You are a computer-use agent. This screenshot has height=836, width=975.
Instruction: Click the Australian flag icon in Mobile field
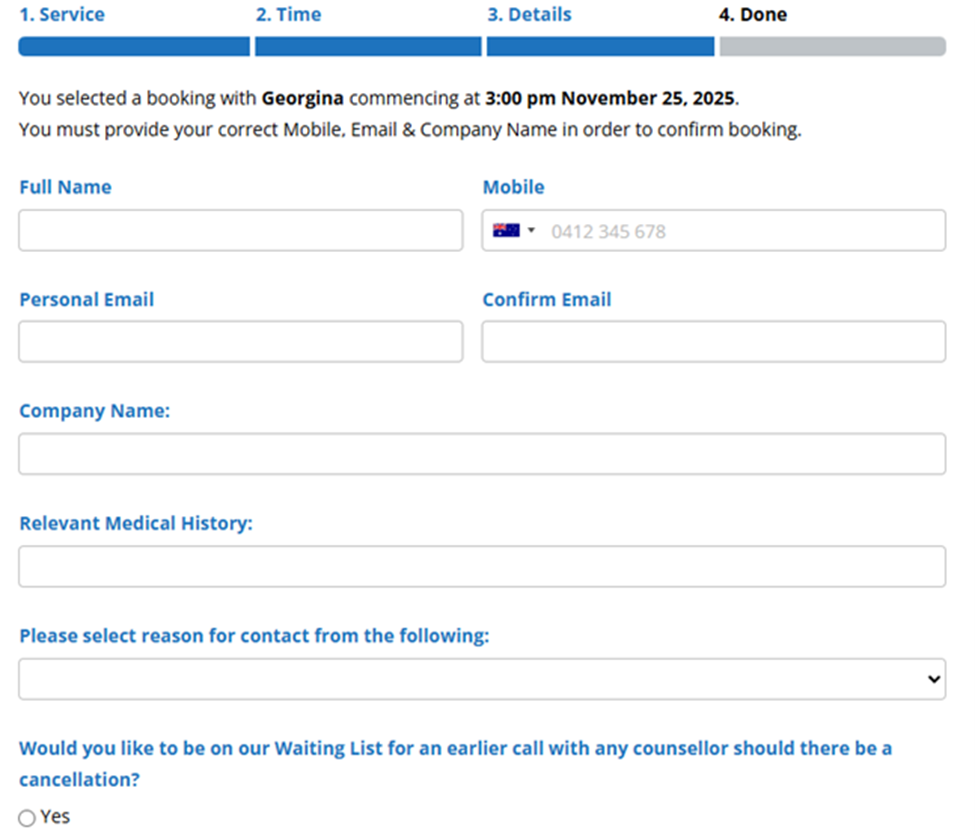click(505, 231)
